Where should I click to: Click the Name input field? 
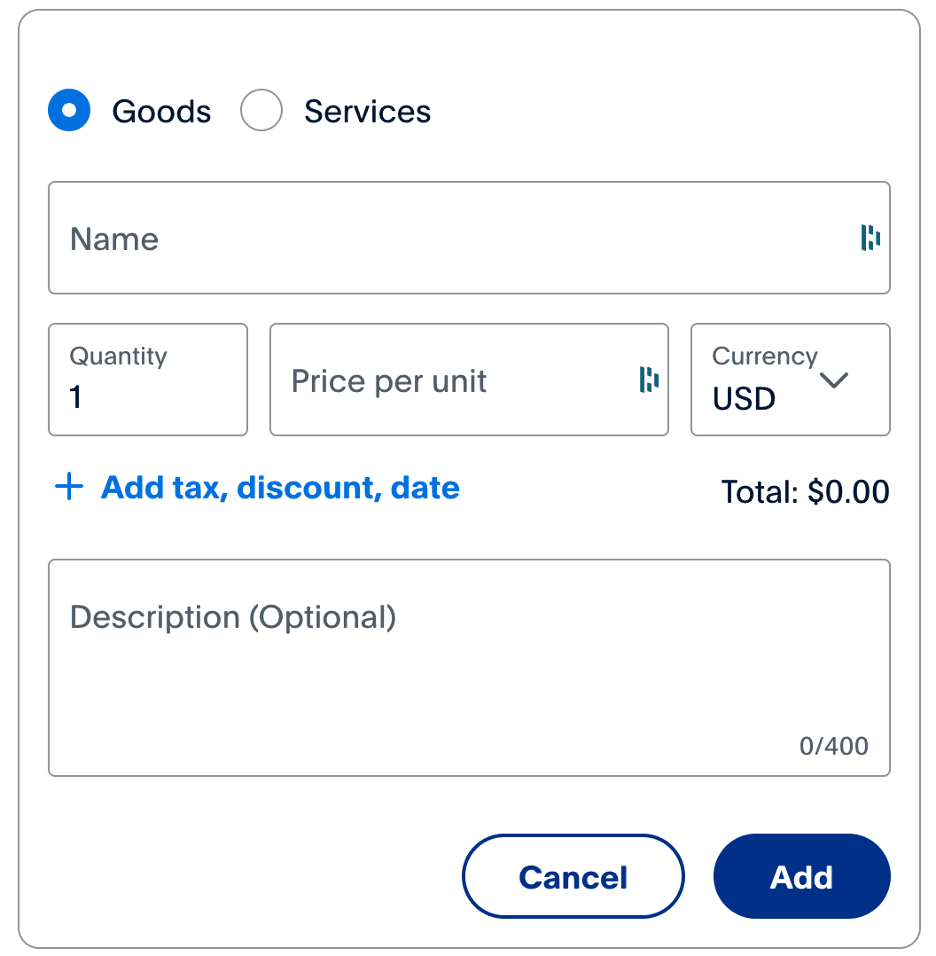point(400,238)
